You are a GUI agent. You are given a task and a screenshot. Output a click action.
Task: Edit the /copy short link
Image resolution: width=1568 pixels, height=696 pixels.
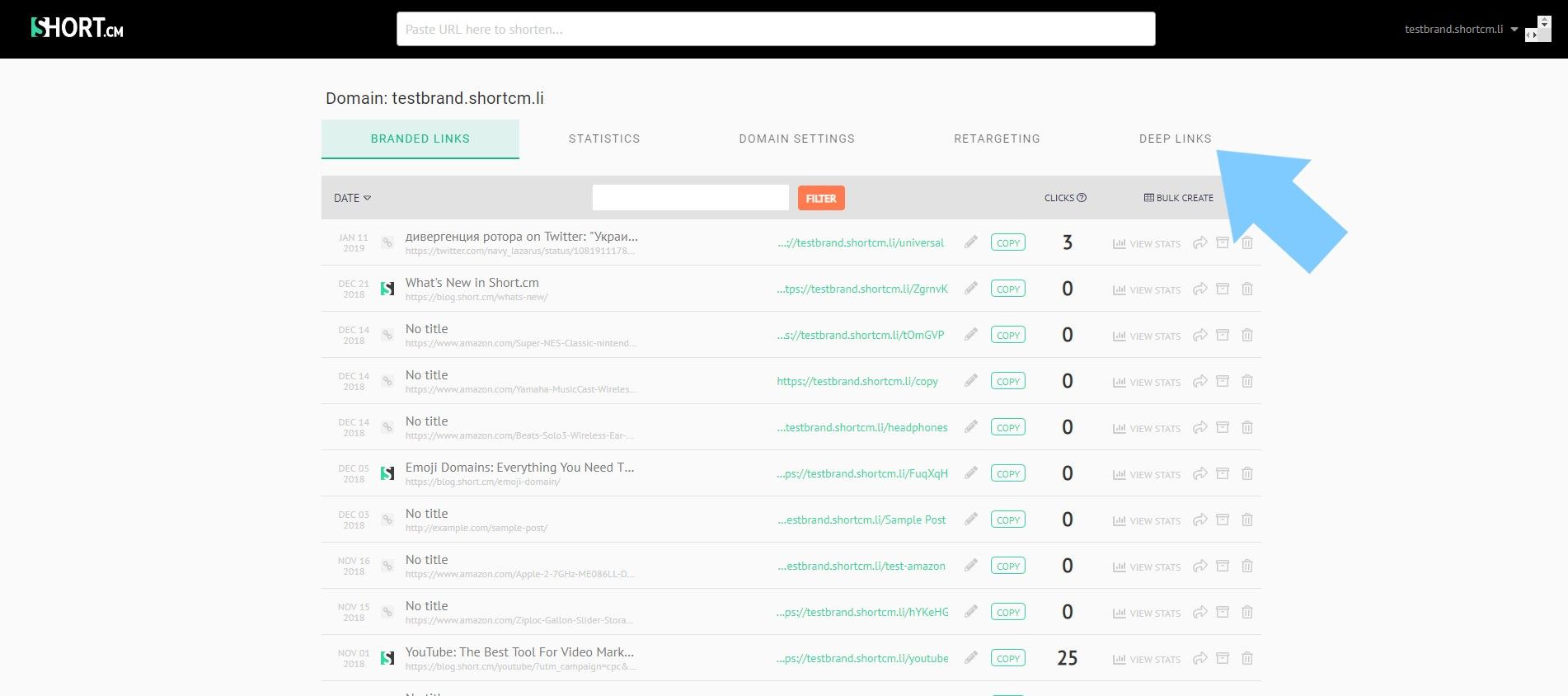click(x=971, y=380)
